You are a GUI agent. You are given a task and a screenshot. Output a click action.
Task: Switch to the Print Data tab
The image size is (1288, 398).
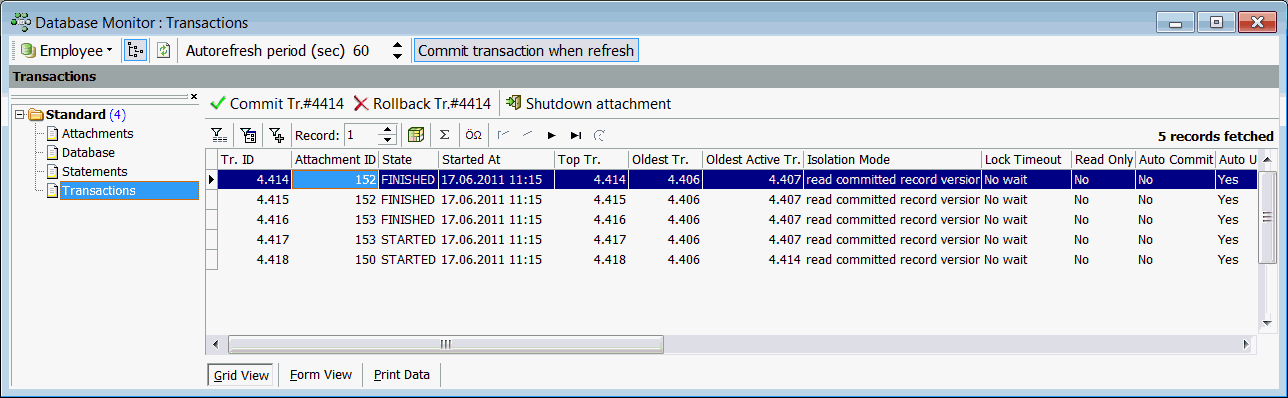pyautogui.click(x=401, y=375)
